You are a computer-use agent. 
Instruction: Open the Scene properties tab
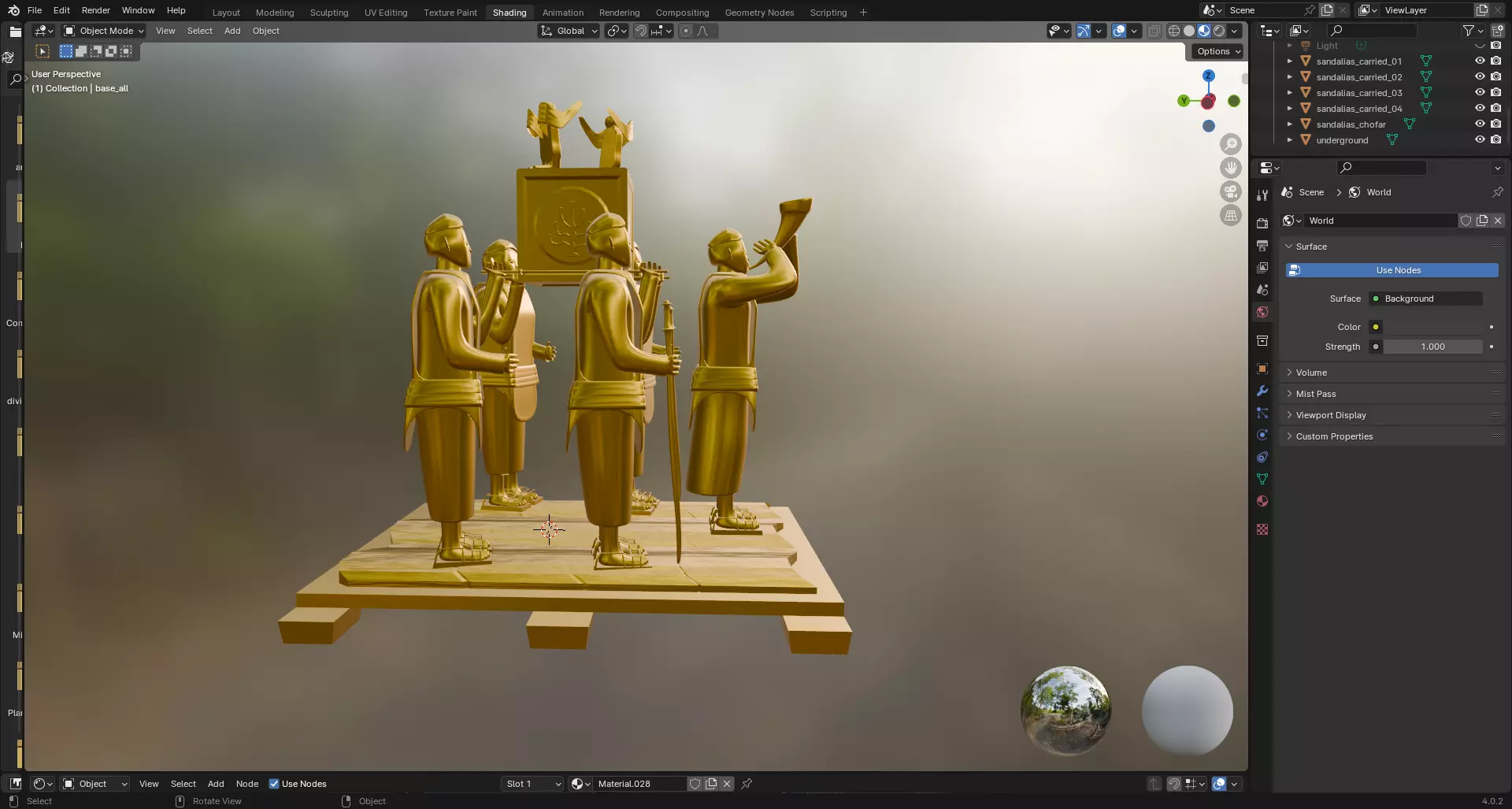1262,290
